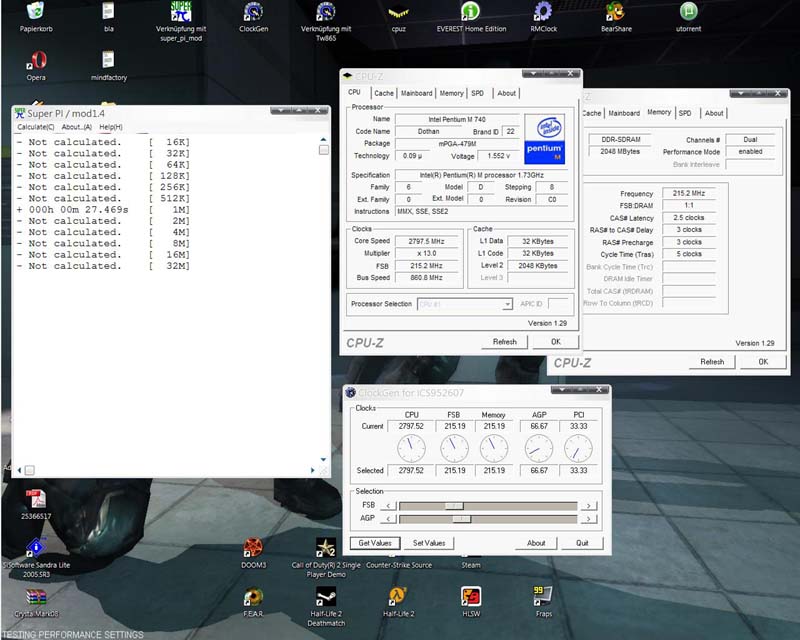800x640 pixels.
Task: Open the About..(A) menu in Super PI
Action: click(77, 127)
